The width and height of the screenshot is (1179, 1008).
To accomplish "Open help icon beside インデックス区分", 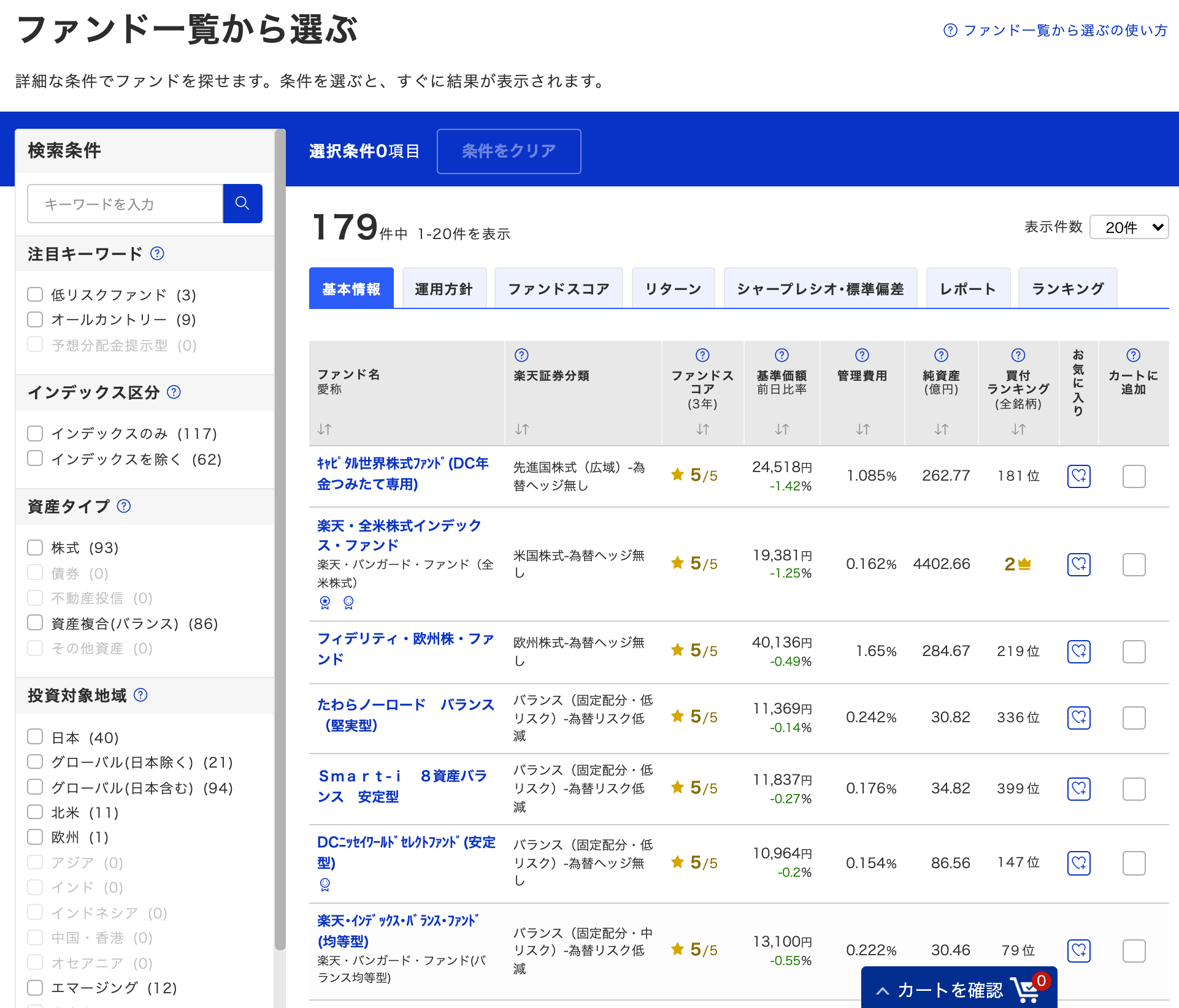I will click(x=174, y=392).
